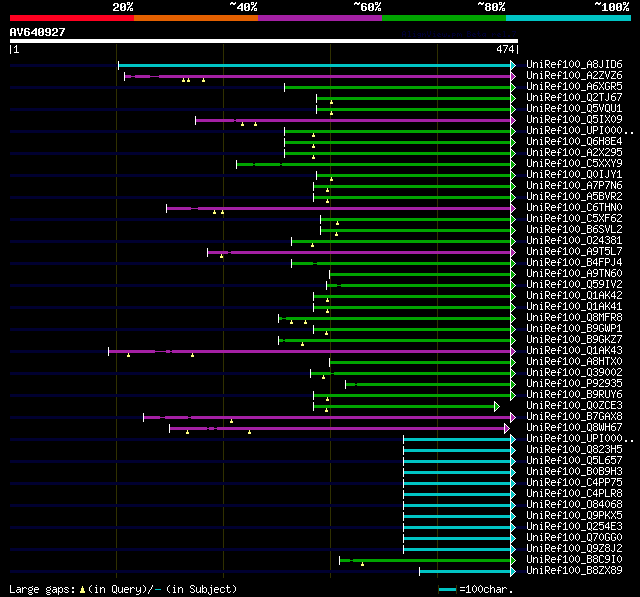Viewport: 640px width, 597px height.
Task: Select the UniRef100_C4PLR8 label
Action: click(x=574, y=494)
